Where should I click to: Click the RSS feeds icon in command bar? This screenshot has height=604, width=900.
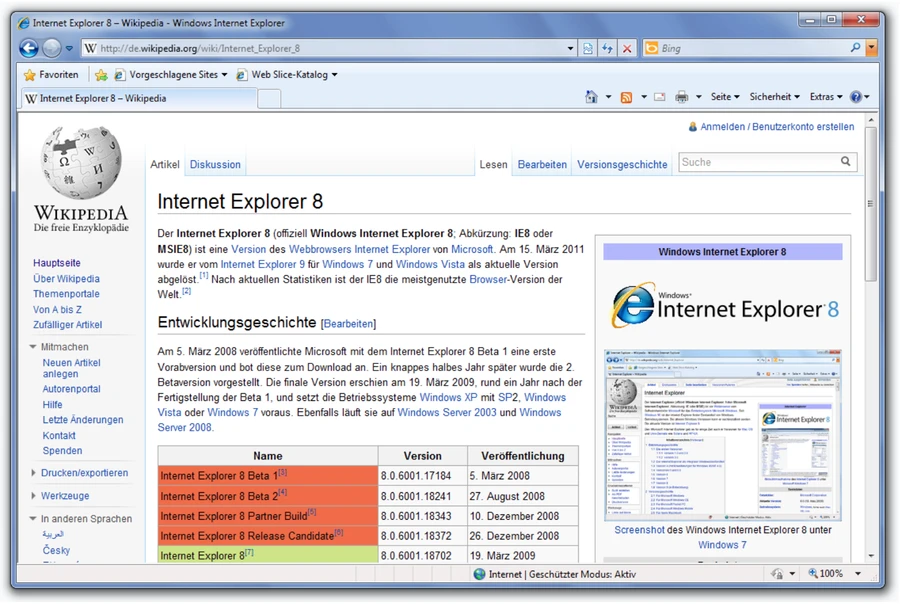[x=626, y=97]
